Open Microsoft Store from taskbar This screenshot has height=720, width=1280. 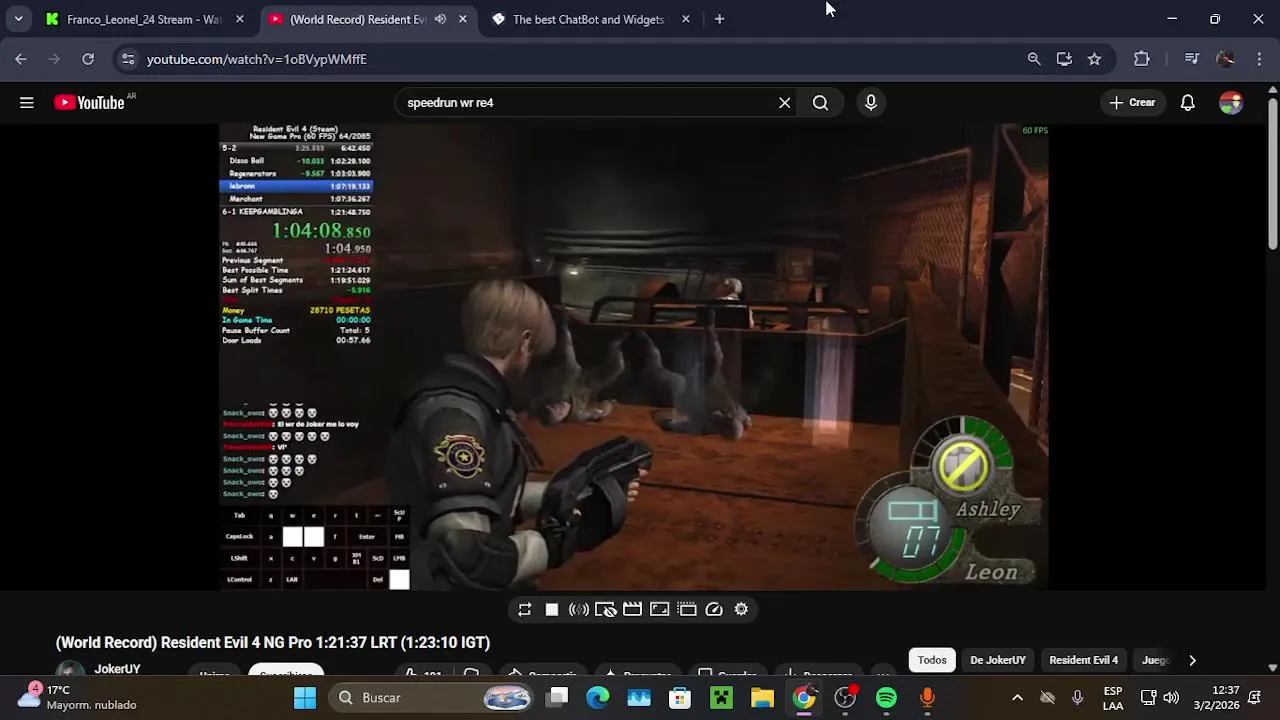tap(680, 697)
